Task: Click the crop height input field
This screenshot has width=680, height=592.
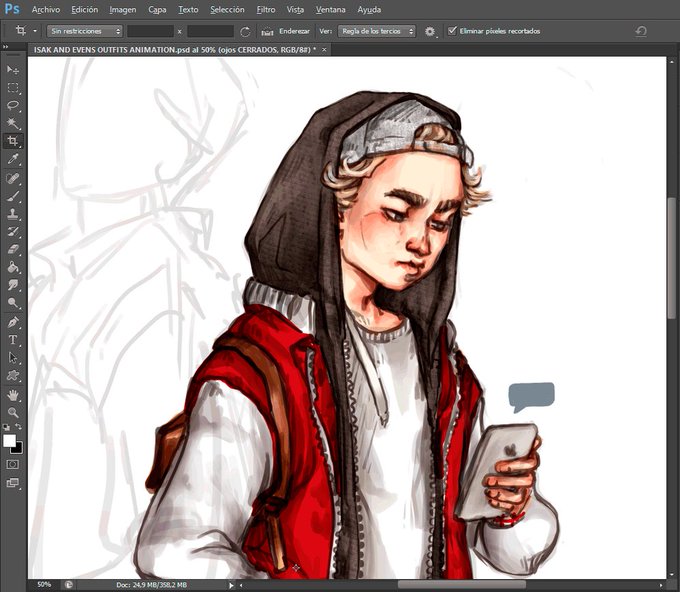Action: tap(210, 31)
